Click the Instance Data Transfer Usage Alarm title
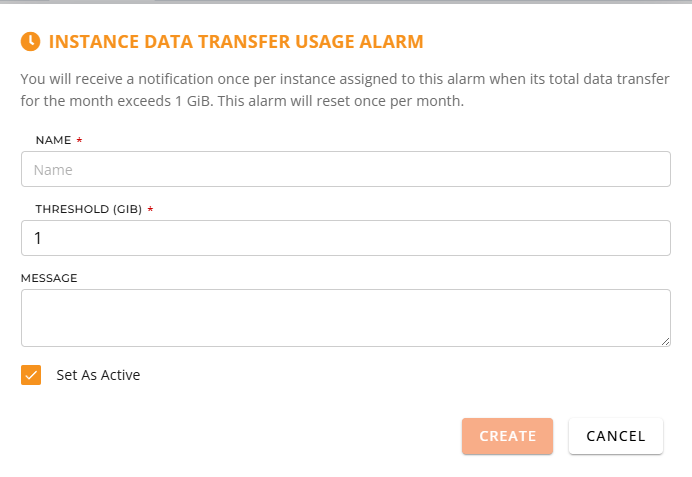692x477 pixels. click(236, 41)
